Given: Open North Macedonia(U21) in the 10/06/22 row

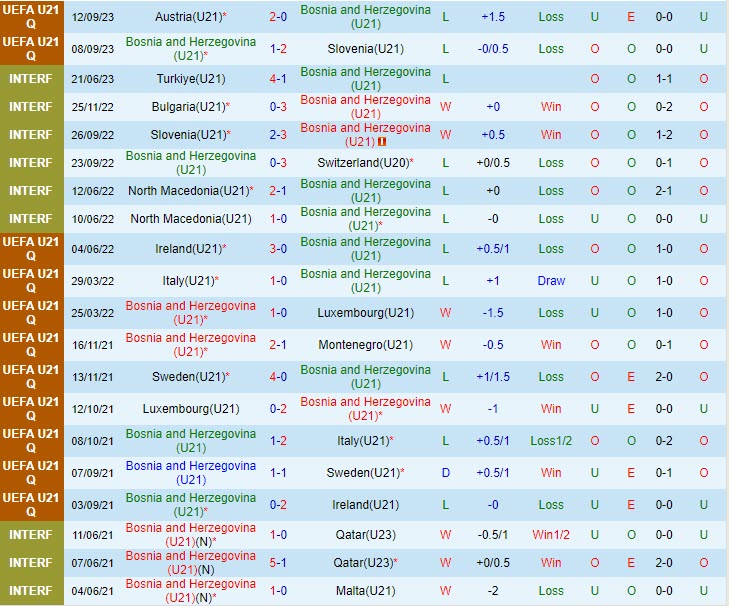Looking at the screenshot, I should [x=191, y=219].
